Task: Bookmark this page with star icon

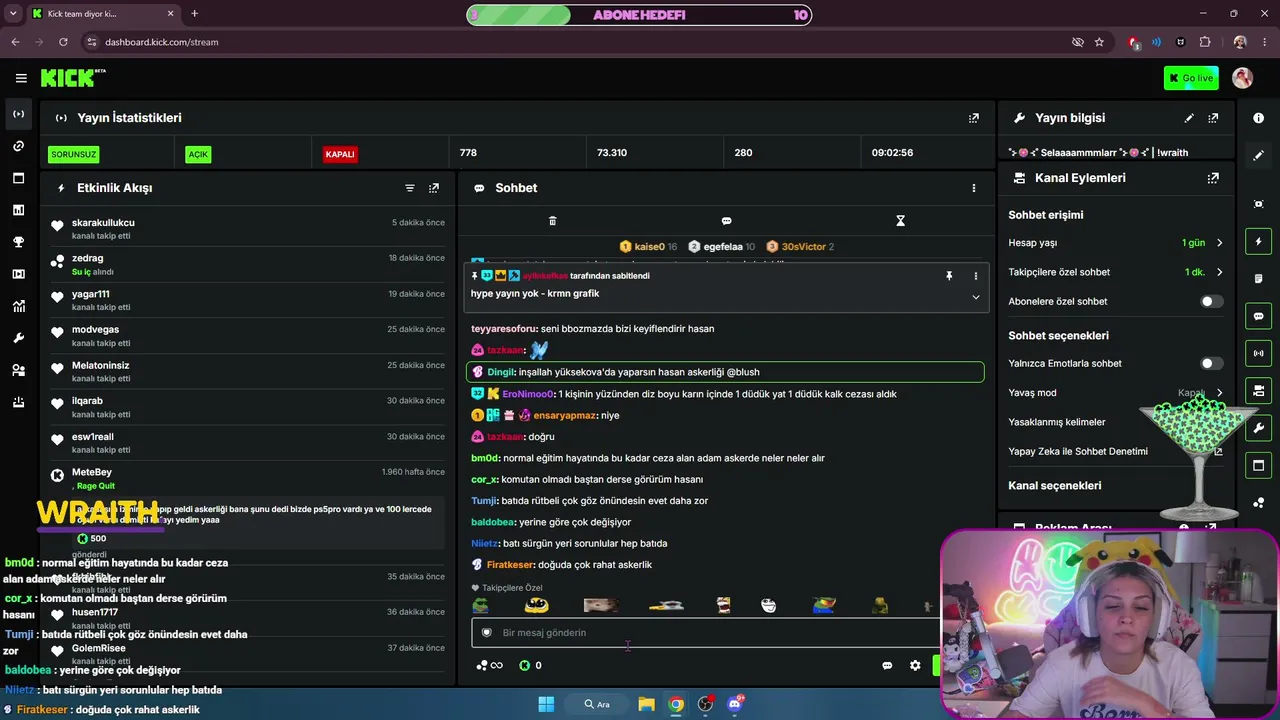Action: pyautogui.click(x=1099, y=42)
